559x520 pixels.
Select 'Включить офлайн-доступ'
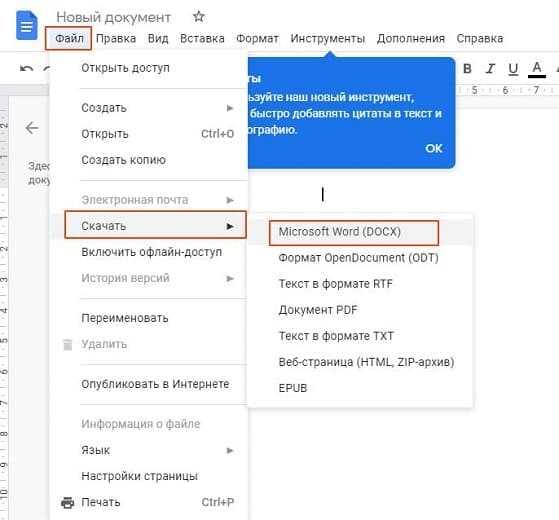click(x=149, y=252)
